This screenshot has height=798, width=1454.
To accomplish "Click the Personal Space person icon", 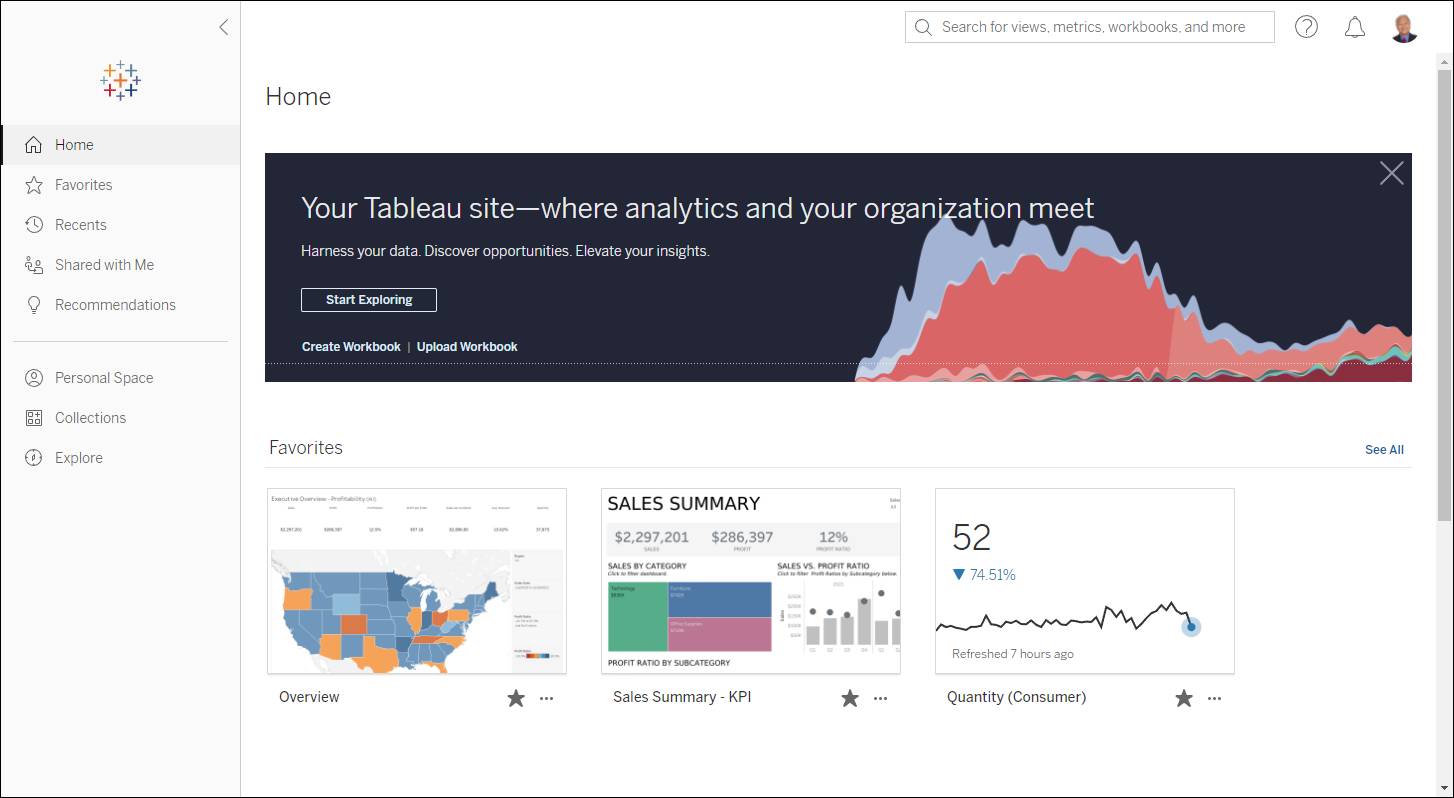I will [x=34, y=378].
